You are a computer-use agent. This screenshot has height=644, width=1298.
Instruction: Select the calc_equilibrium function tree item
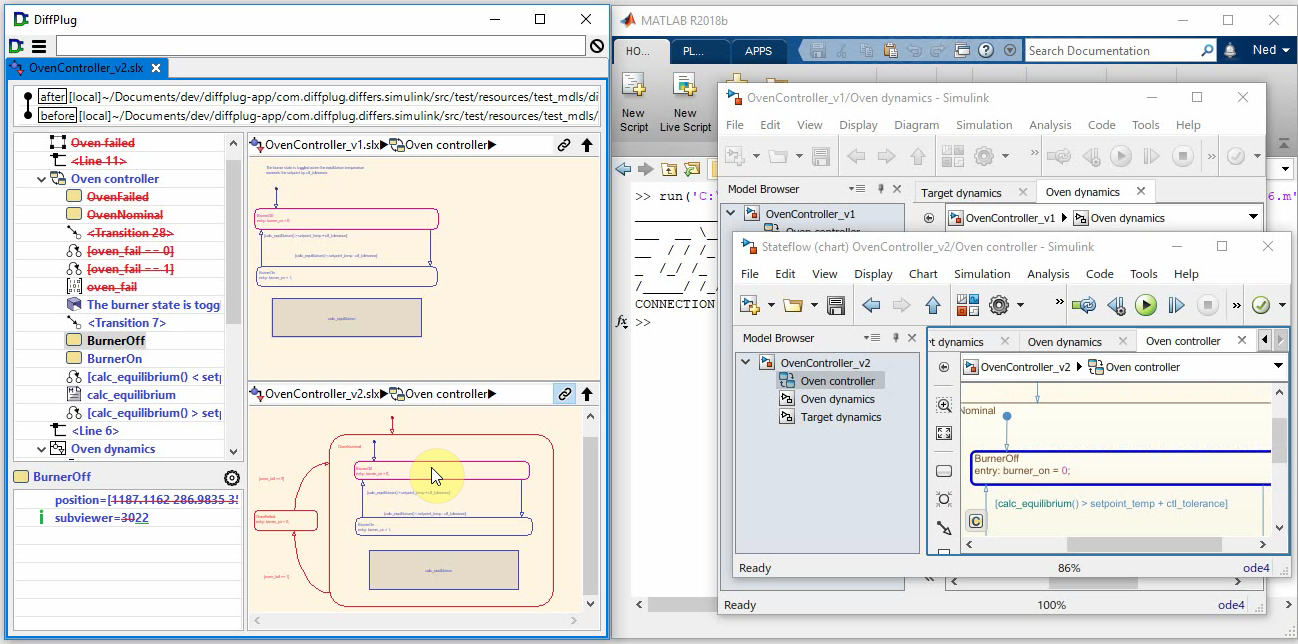131,395
